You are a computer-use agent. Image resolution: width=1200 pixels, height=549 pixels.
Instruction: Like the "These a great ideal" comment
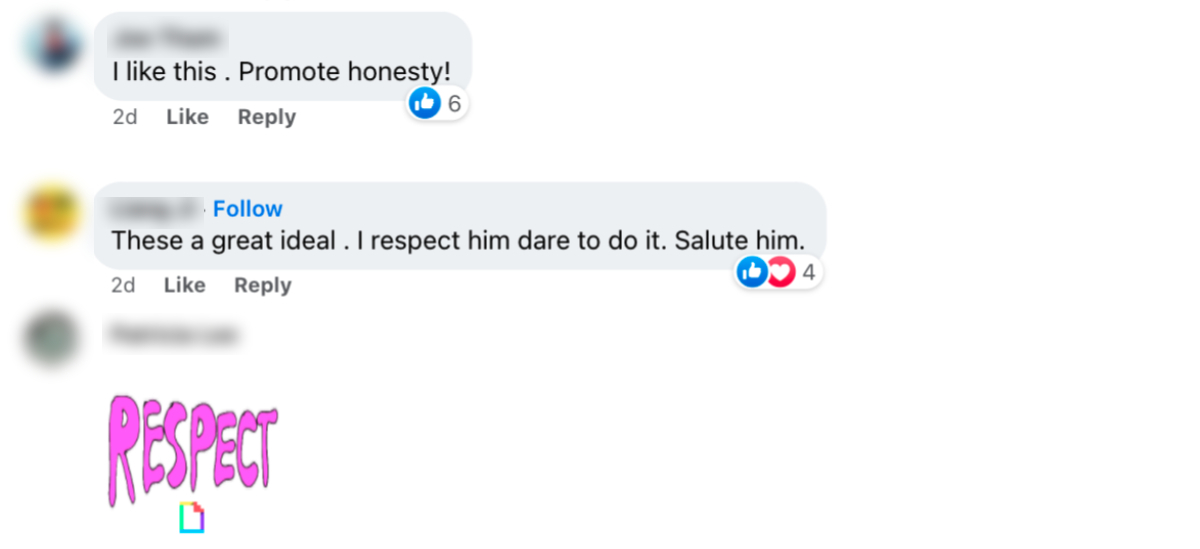point(184,285)
